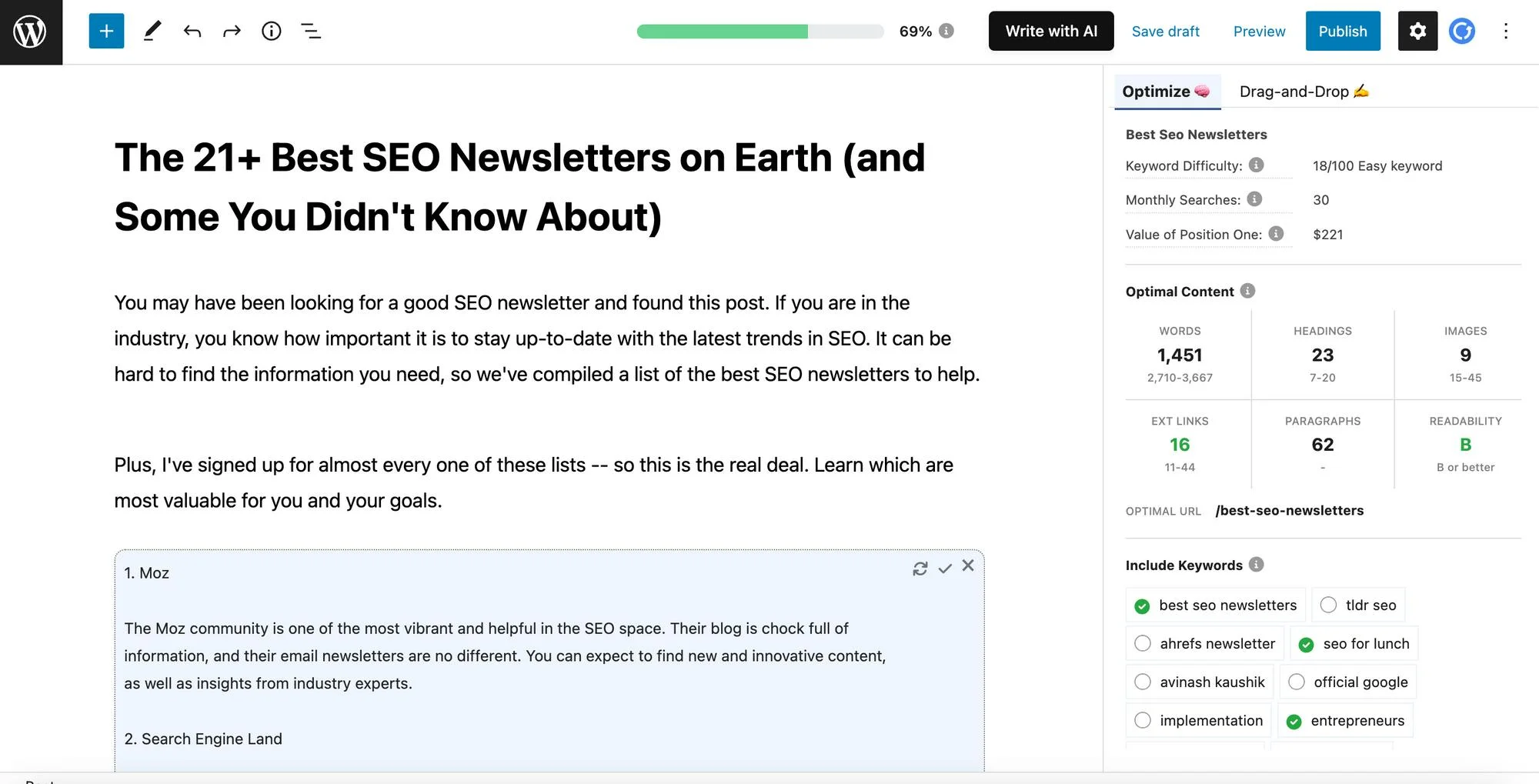Click the Readability grade B
Image resolution: width=1539 pixels, height=784 pixels.
coord(1466,445)
